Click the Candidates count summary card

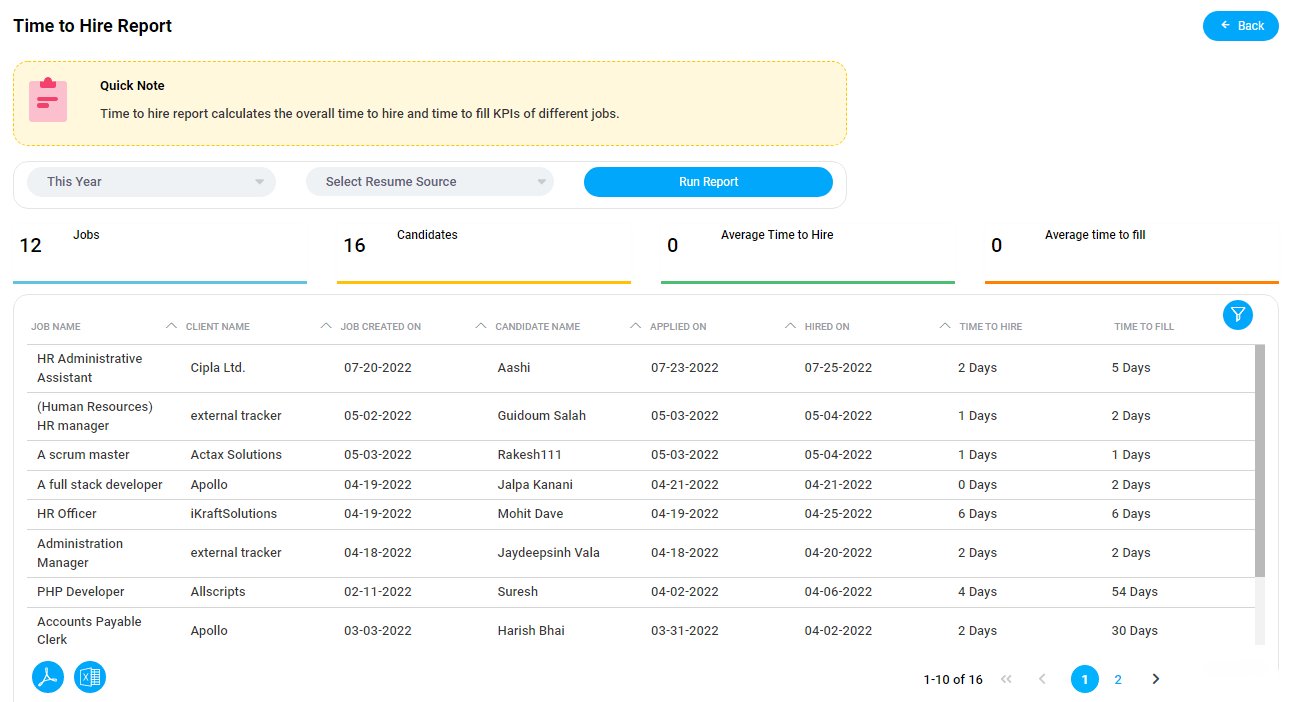(x=484, y=255)
